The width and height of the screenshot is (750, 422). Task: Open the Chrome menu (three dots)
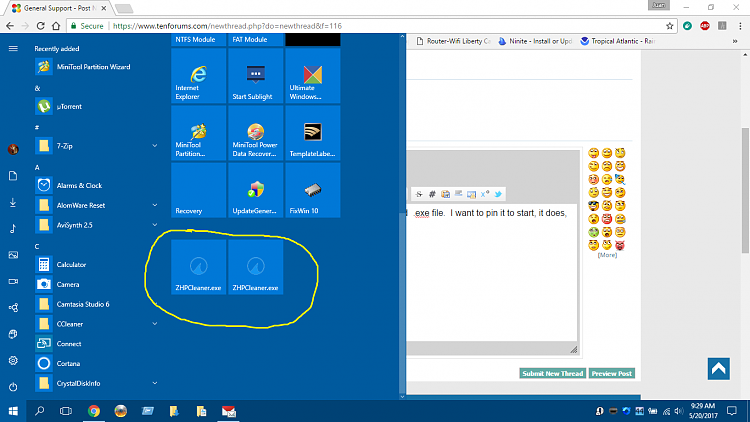[x=740, y=26]
